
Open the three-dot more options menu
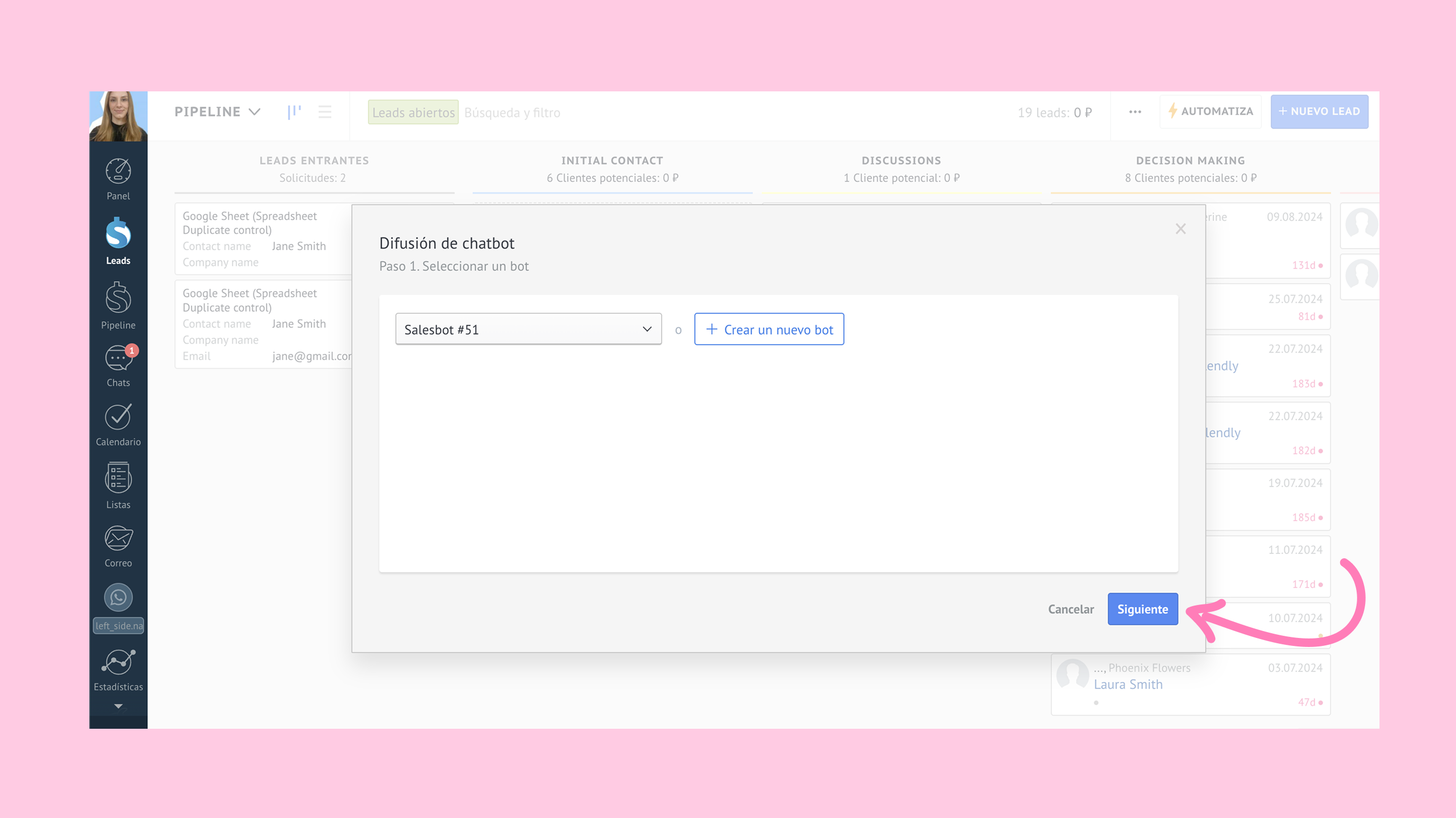1135,112
